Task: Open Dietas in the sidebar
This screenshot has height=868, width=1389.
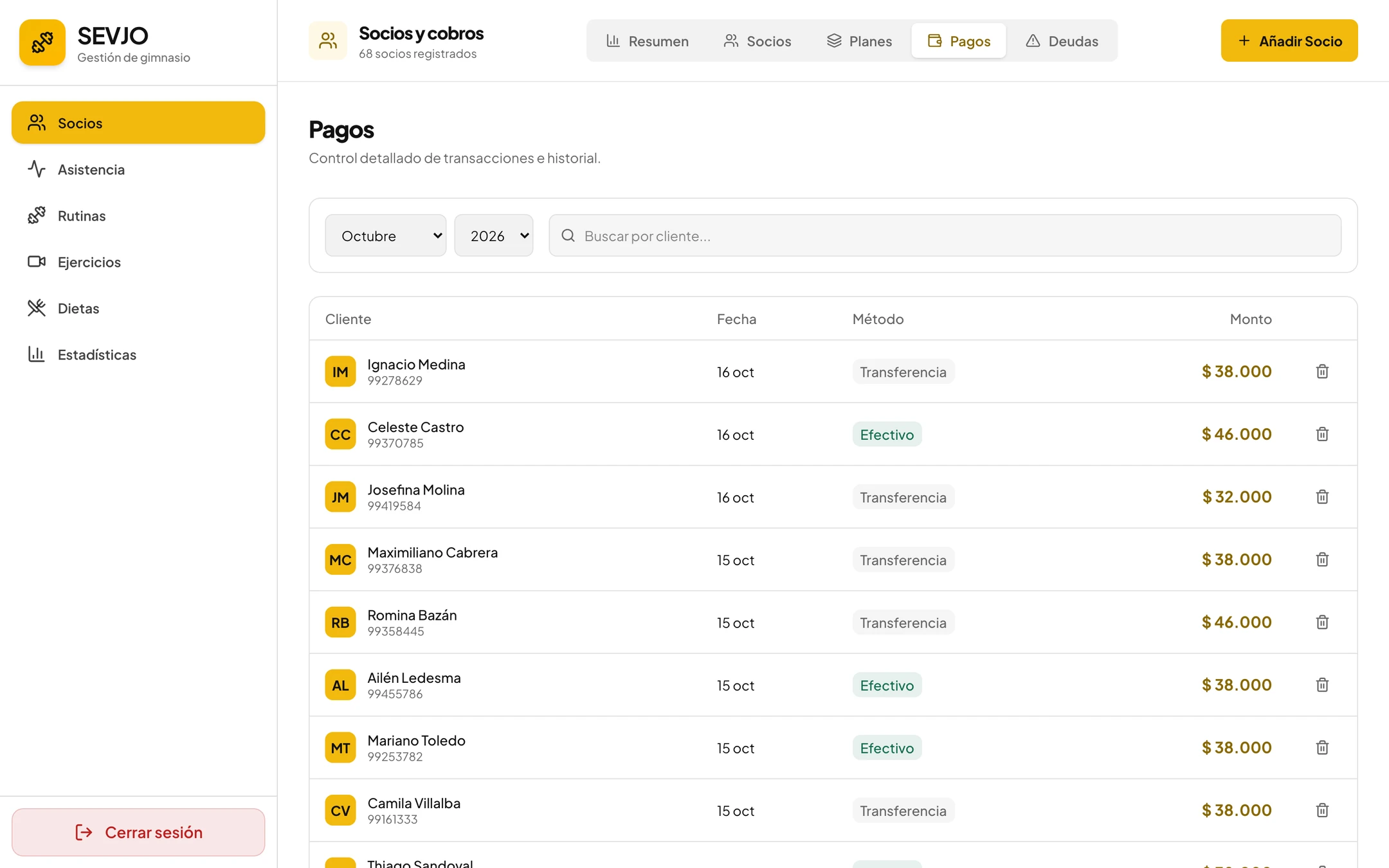Action: pos(138,308)
